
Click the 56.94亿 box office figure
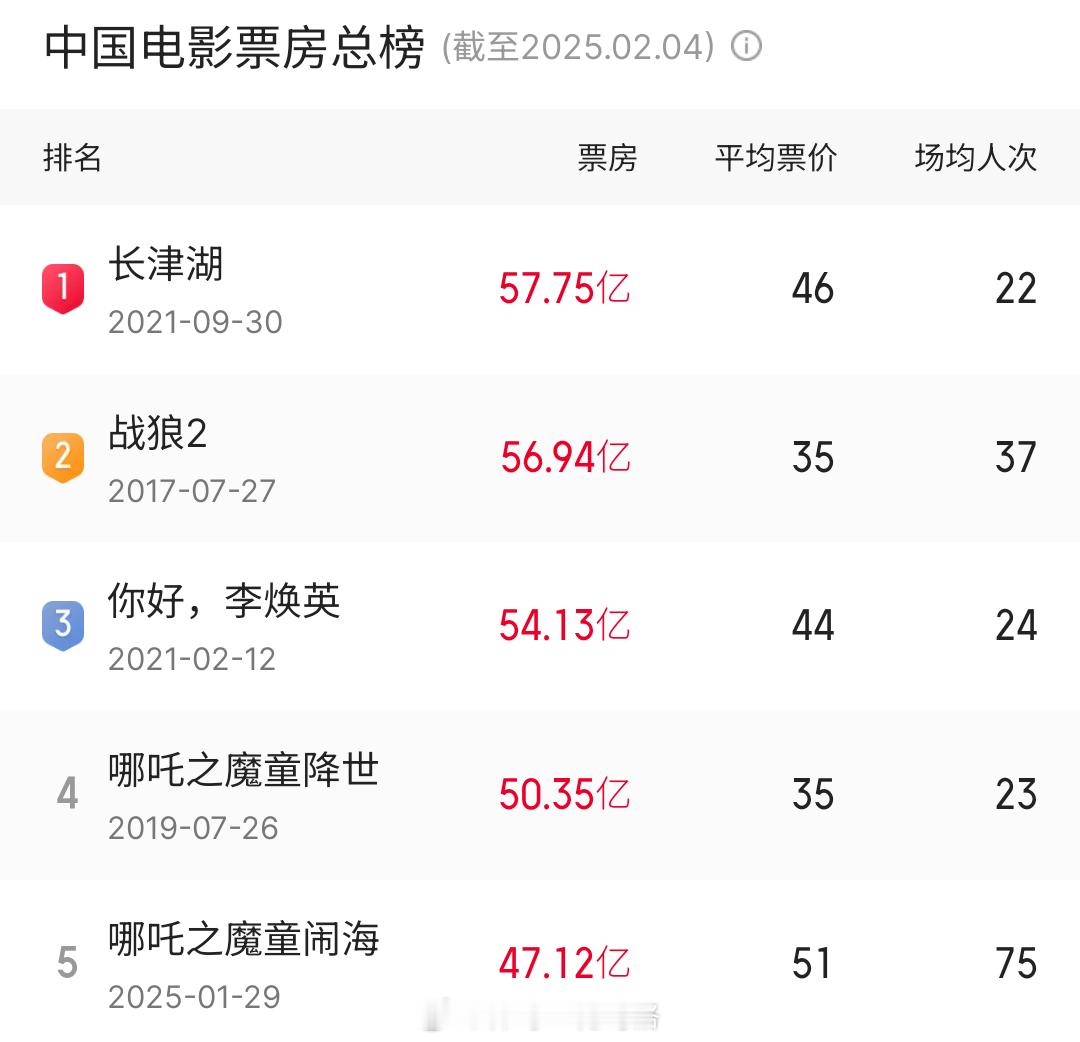click(565, 457)
